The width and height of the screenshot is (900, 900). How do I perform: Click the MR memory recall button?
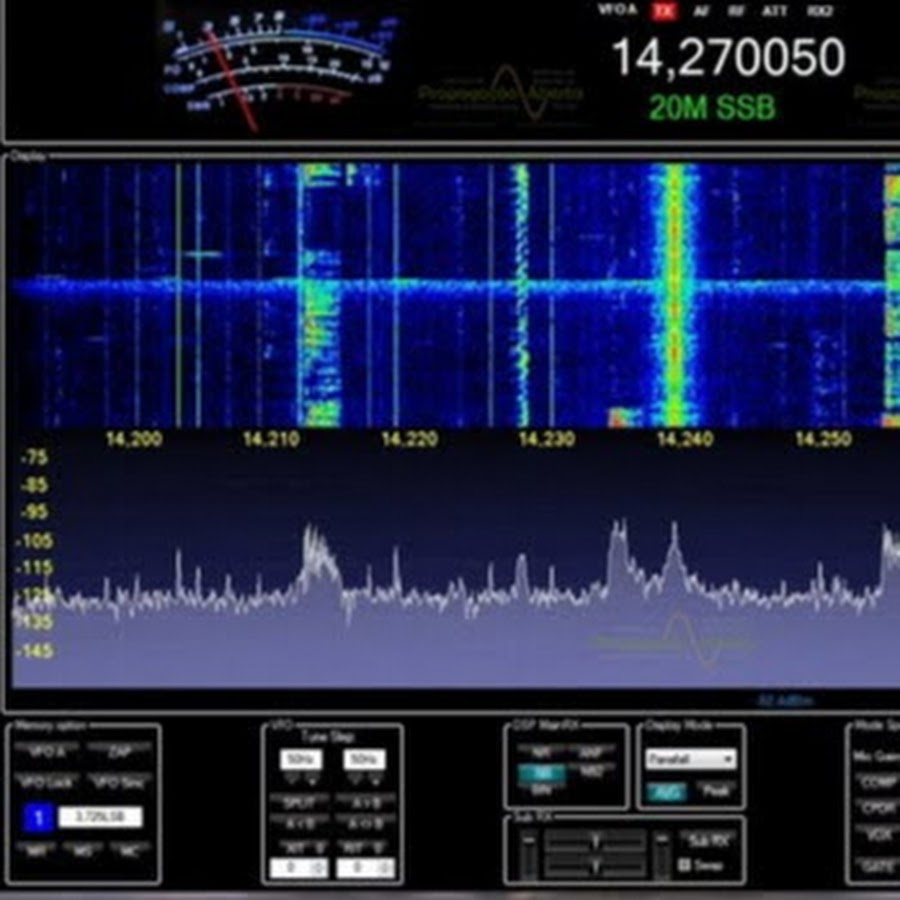[36, 849]
